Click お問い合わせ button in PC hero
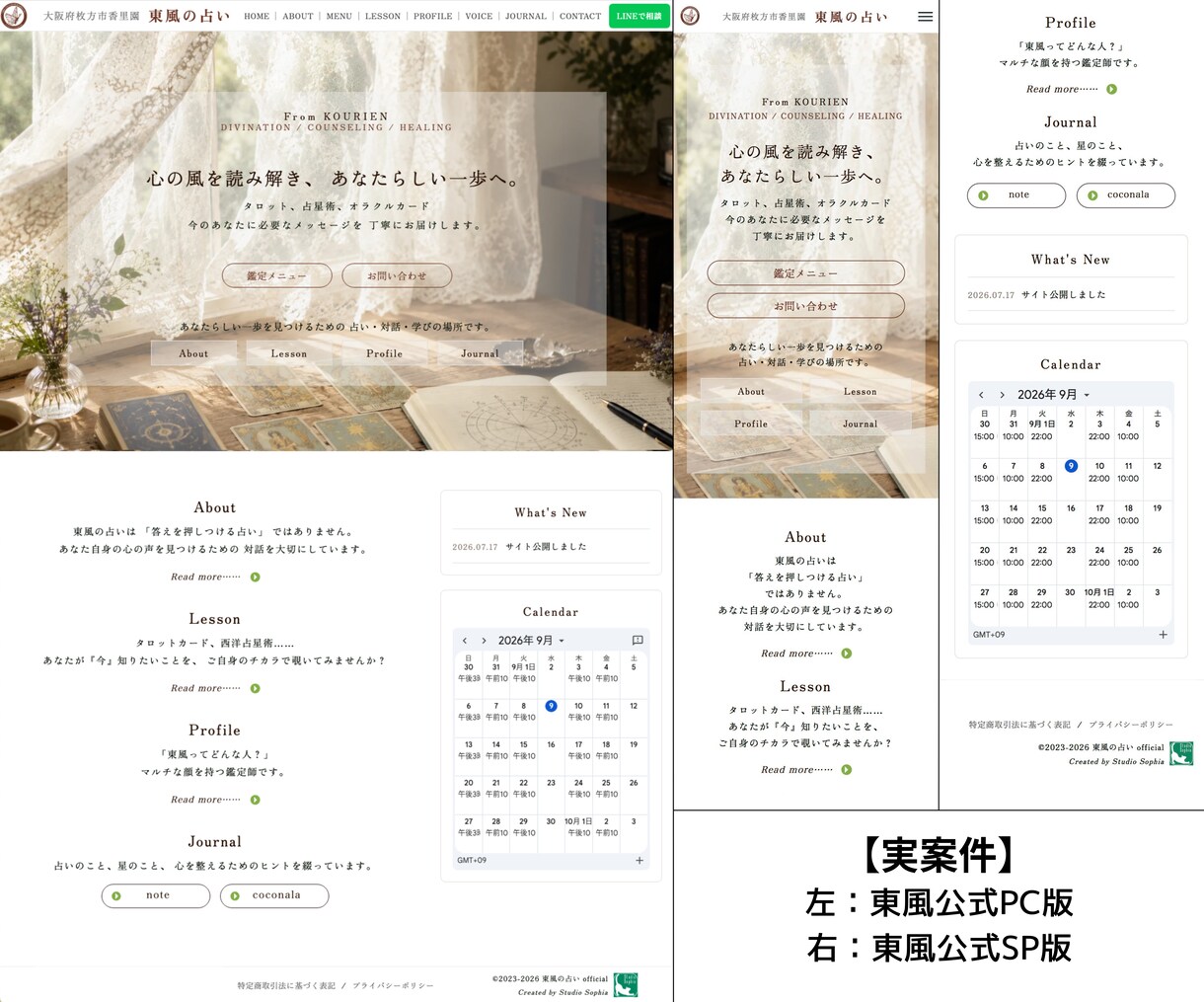Viewport: 1204px width, 1002px height. (x=397, y=275)
